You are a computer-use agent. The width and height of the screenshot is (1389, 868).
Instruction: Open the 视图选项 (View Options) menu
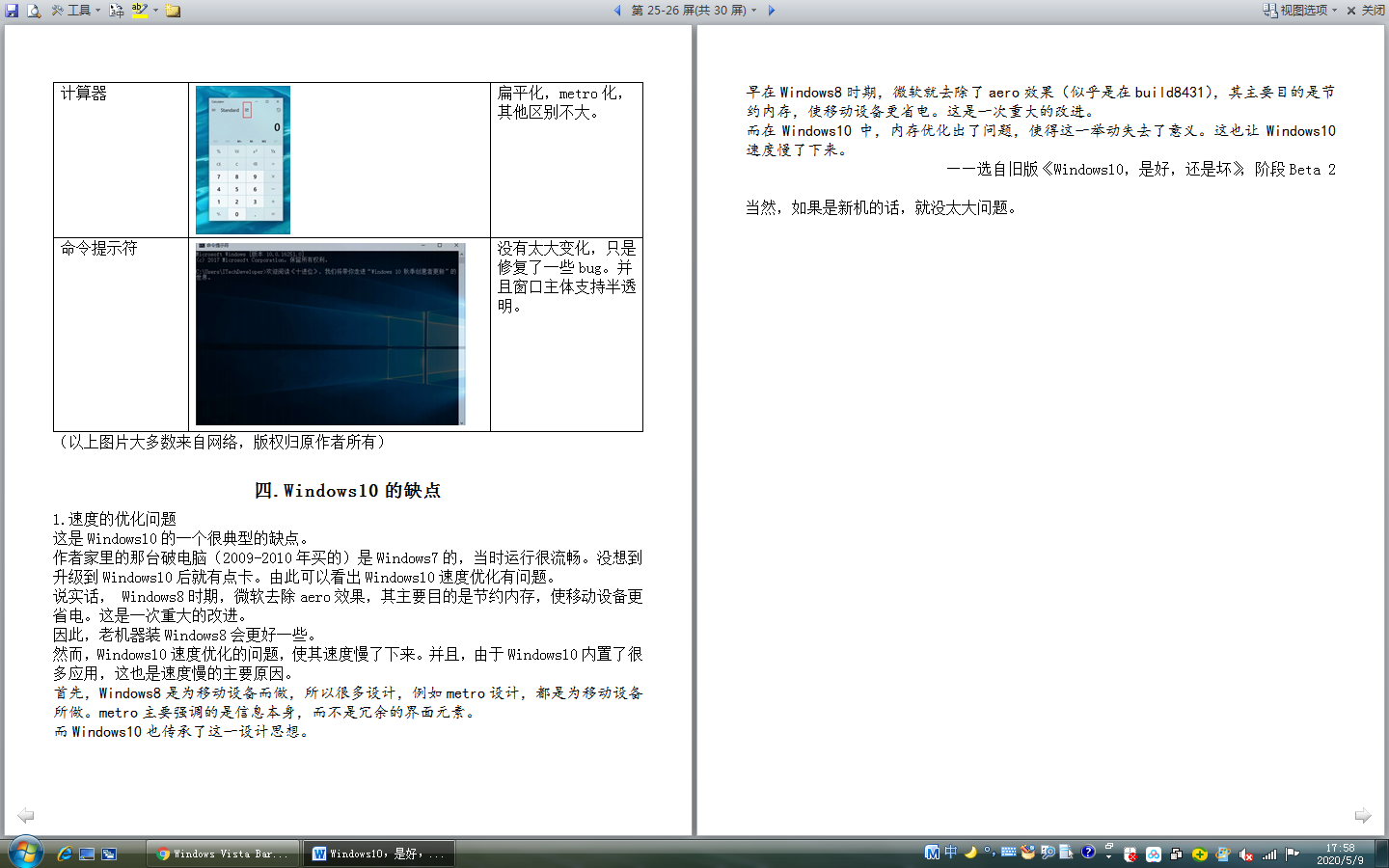(1302, 11)
